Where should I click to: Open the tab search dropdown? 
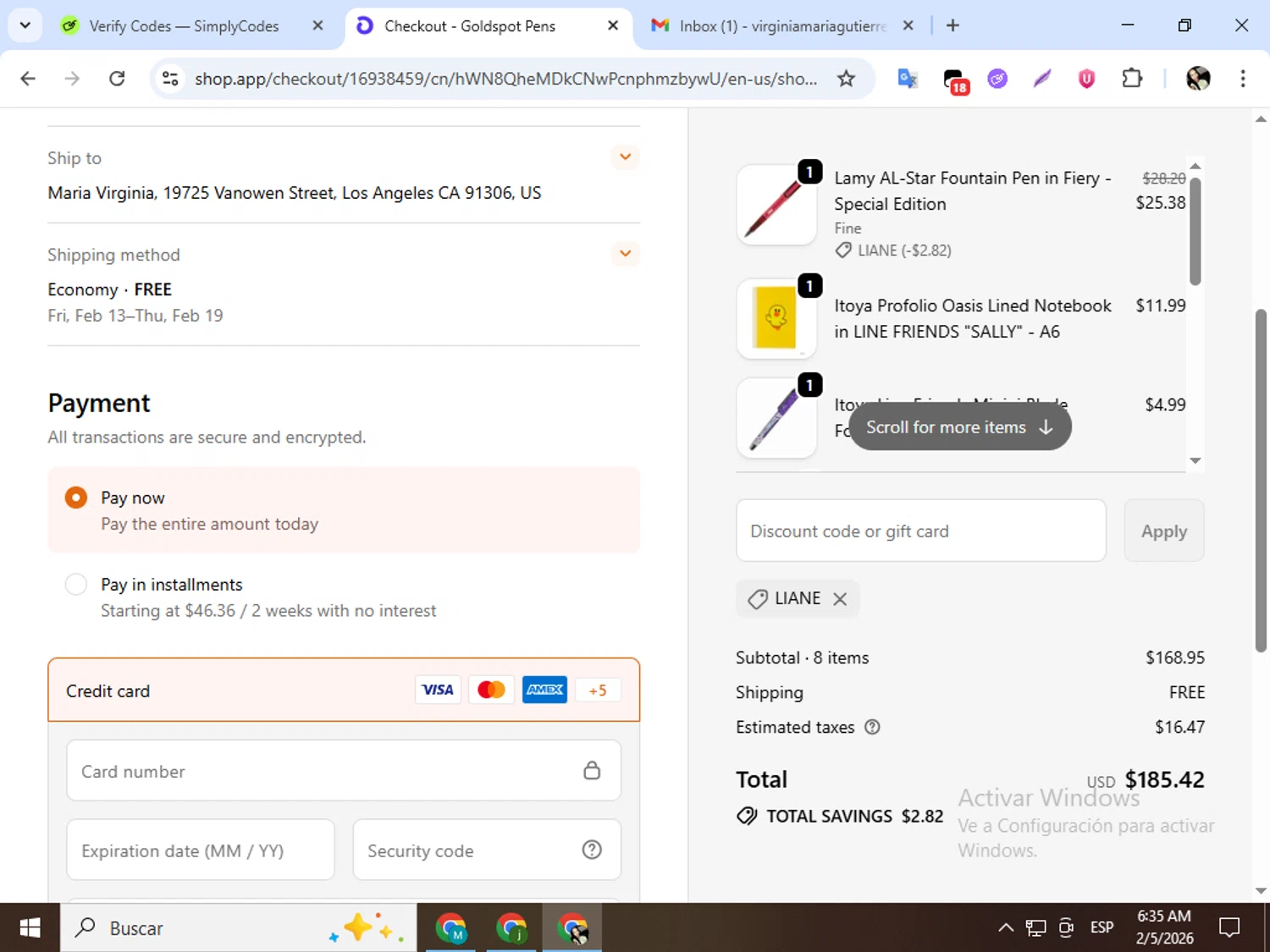(x=25, y=25)
